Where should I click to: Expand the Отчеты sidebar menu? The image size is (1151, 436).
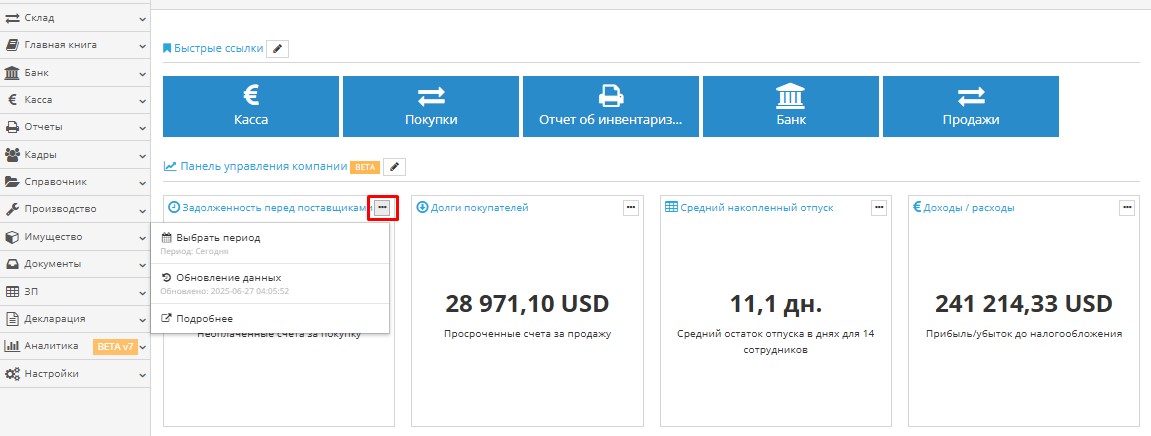(74, 127)
